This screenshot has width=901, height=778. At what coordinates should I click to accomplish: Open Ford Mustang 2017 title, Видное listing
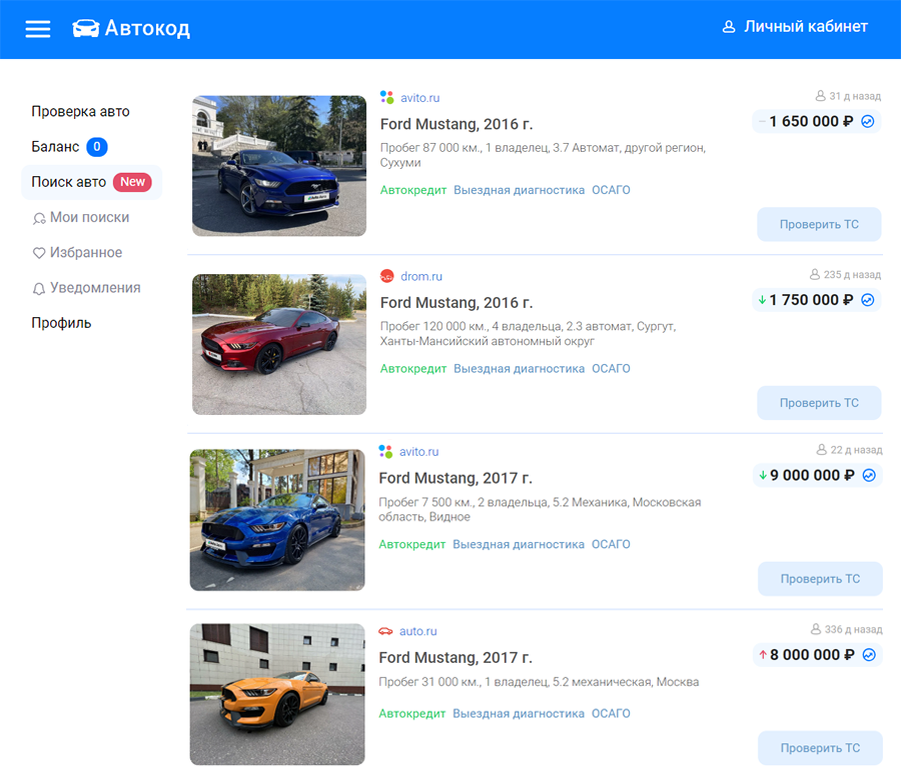(x=456, y=478)
